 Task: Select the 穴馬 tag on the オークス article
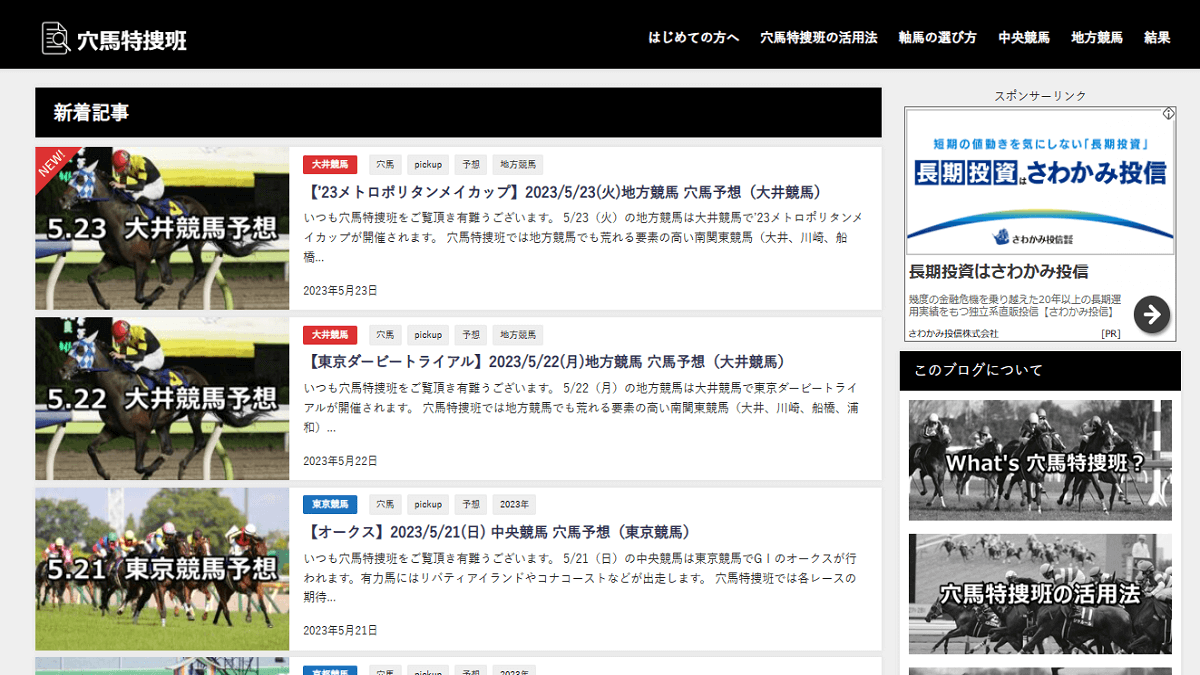[x=385, y=505]
